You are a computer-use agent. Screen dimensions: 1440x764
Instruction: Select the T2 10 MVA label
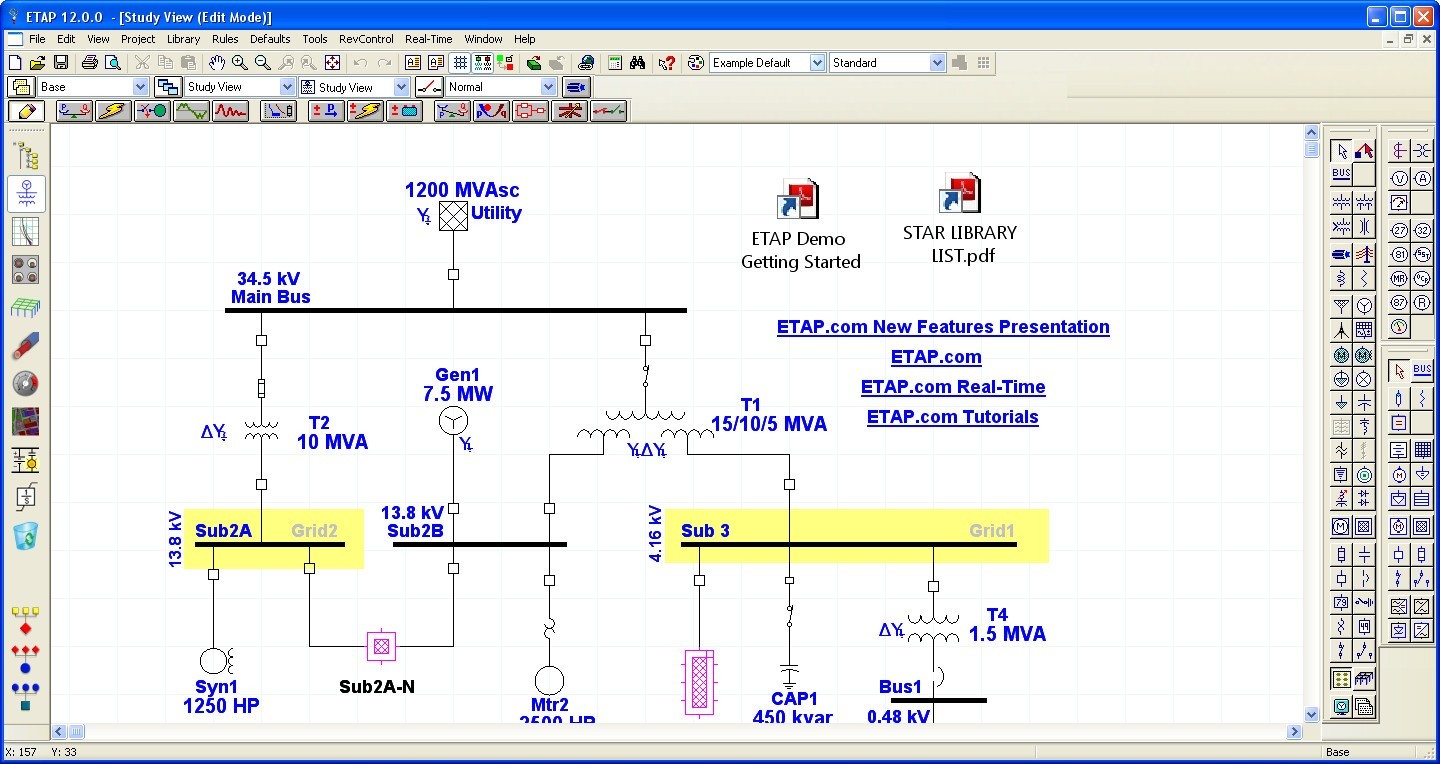[332, 433]
